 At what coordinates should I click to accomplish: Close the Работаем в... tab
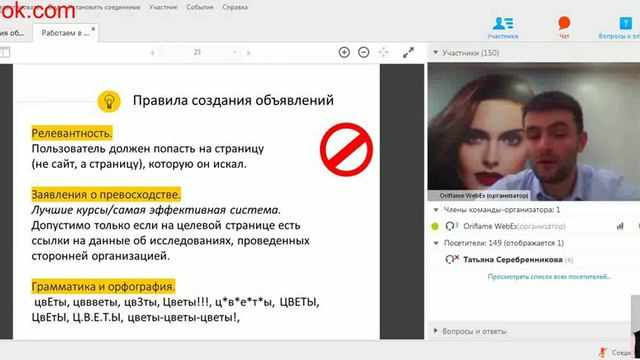[x=93, y=29]
